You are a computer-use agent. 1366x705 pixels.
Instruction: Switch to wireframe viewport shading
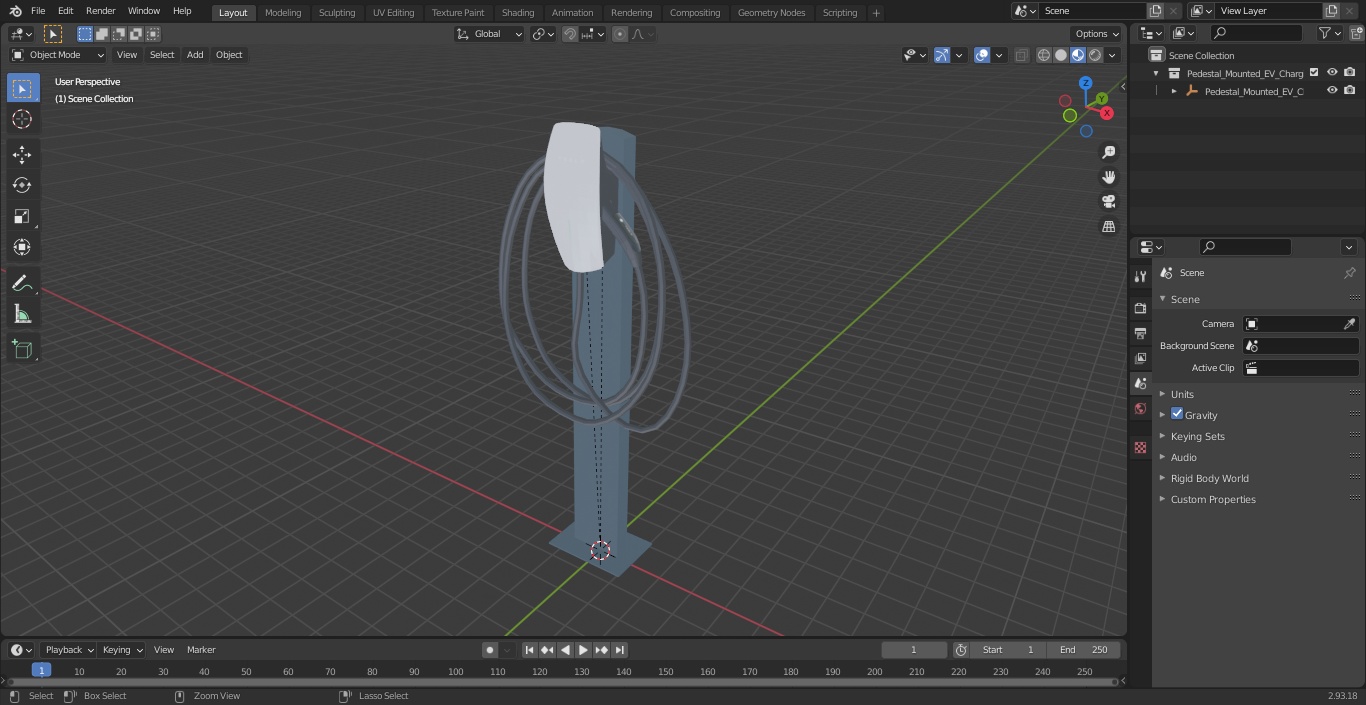coord(1044,55)
